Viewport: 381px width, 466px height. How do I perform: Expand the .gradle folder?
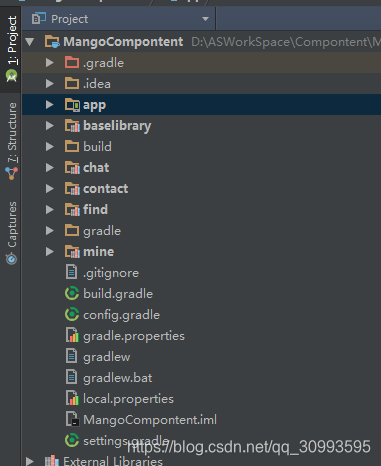point(50,63)
